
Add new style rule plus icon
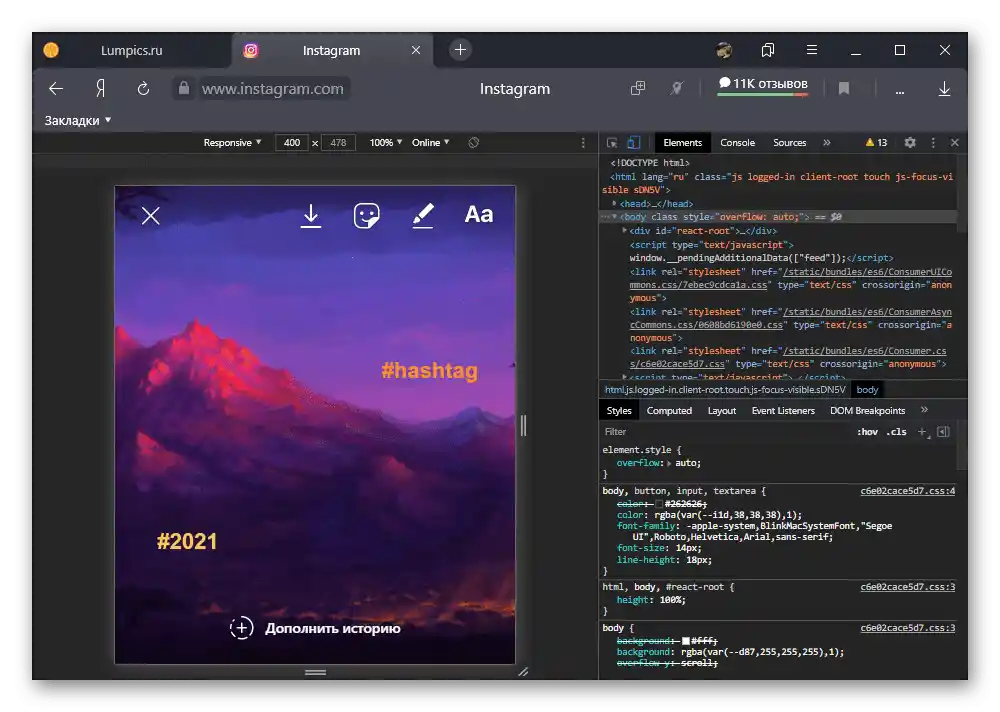(922, 432)
